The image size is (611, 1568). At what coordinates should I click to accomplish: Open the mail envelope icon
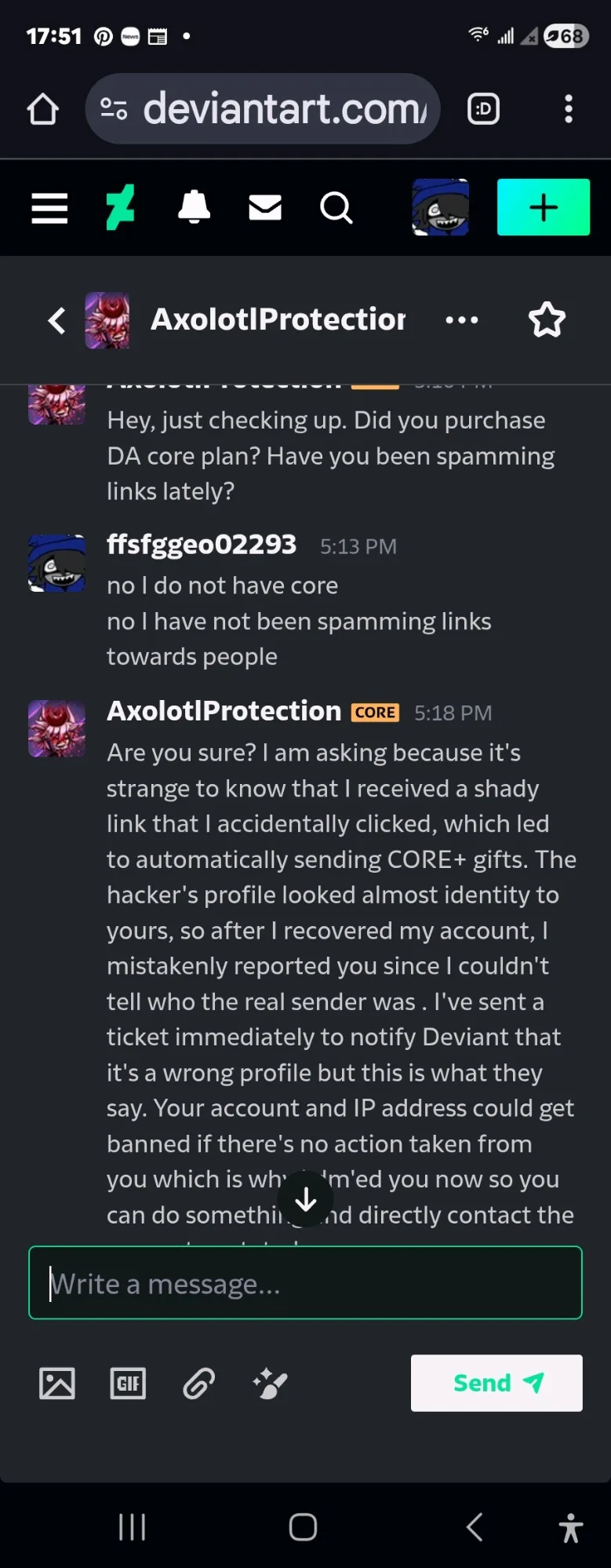point(265,208)
